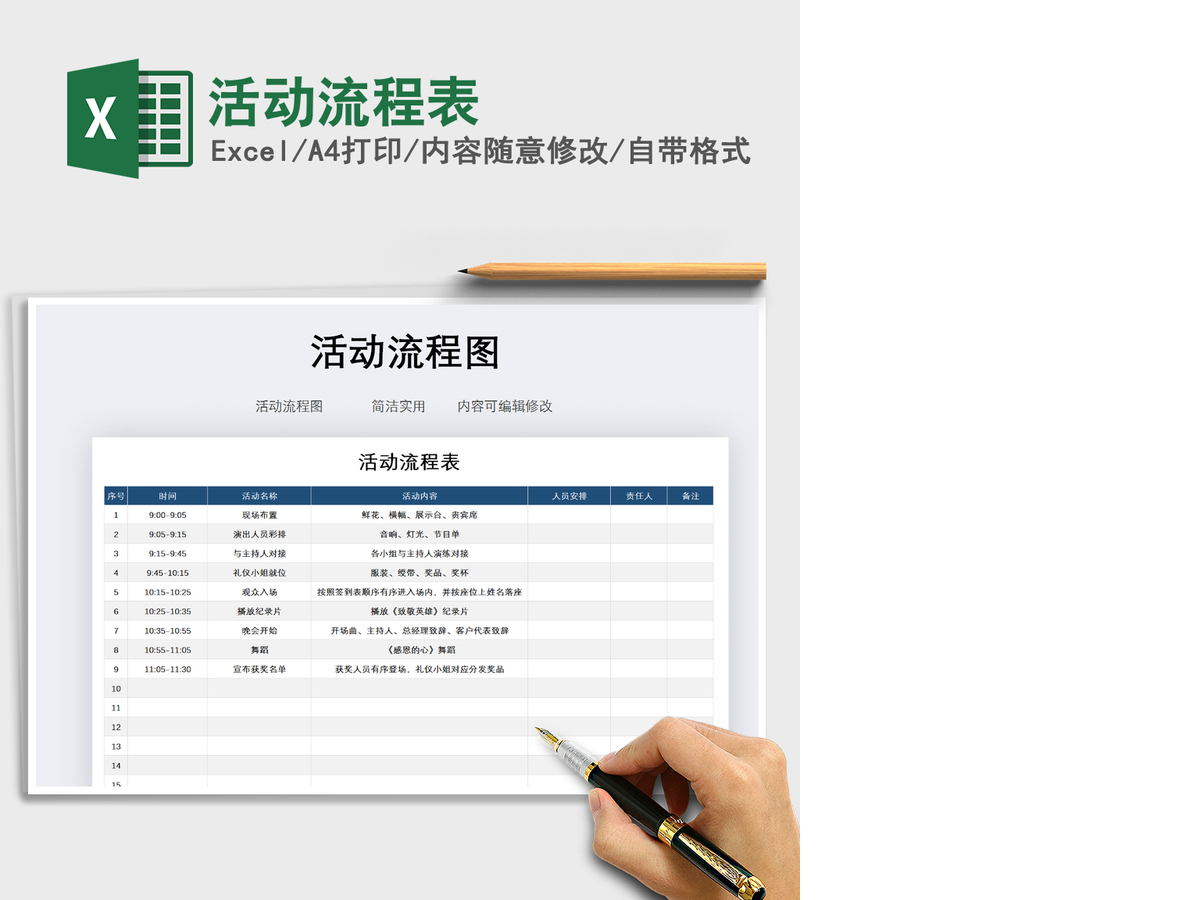Click row number 10 in the table
This screenshot has height=900, width=1200.
pos(116,689)
